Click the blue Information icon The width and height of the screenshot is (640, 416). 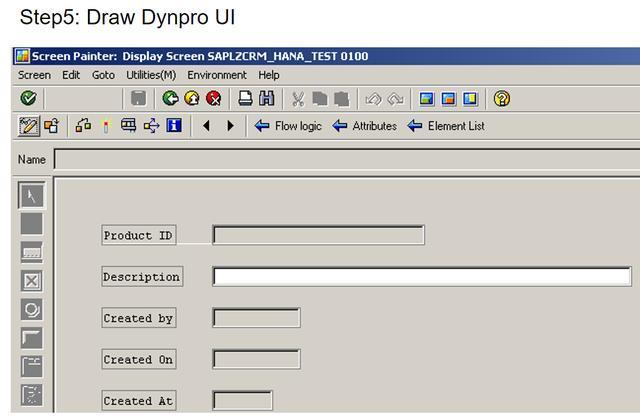click(x=174, y=125)
